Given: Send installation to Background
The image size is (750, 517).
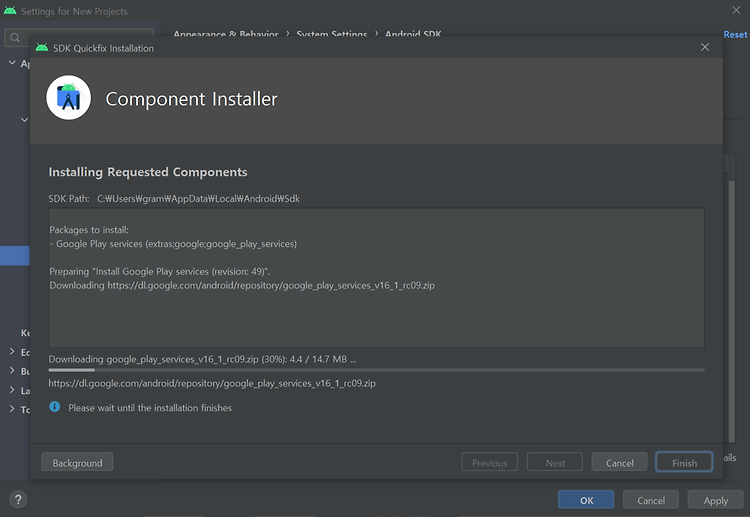Looking at the screenshot, I should (x=77, y=462).
